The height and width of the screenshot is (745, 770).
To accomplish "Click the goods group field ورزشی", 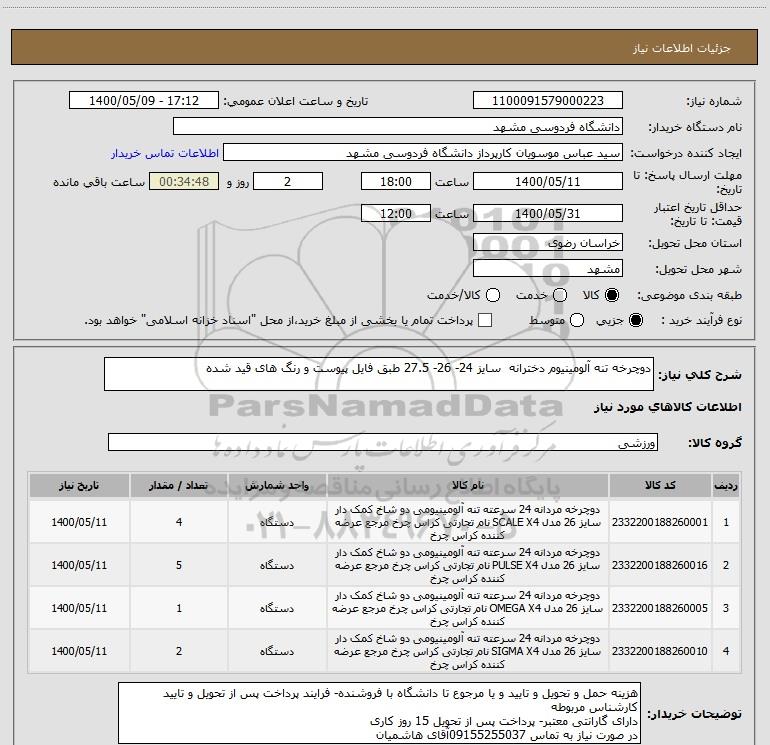I will (383, 442).
